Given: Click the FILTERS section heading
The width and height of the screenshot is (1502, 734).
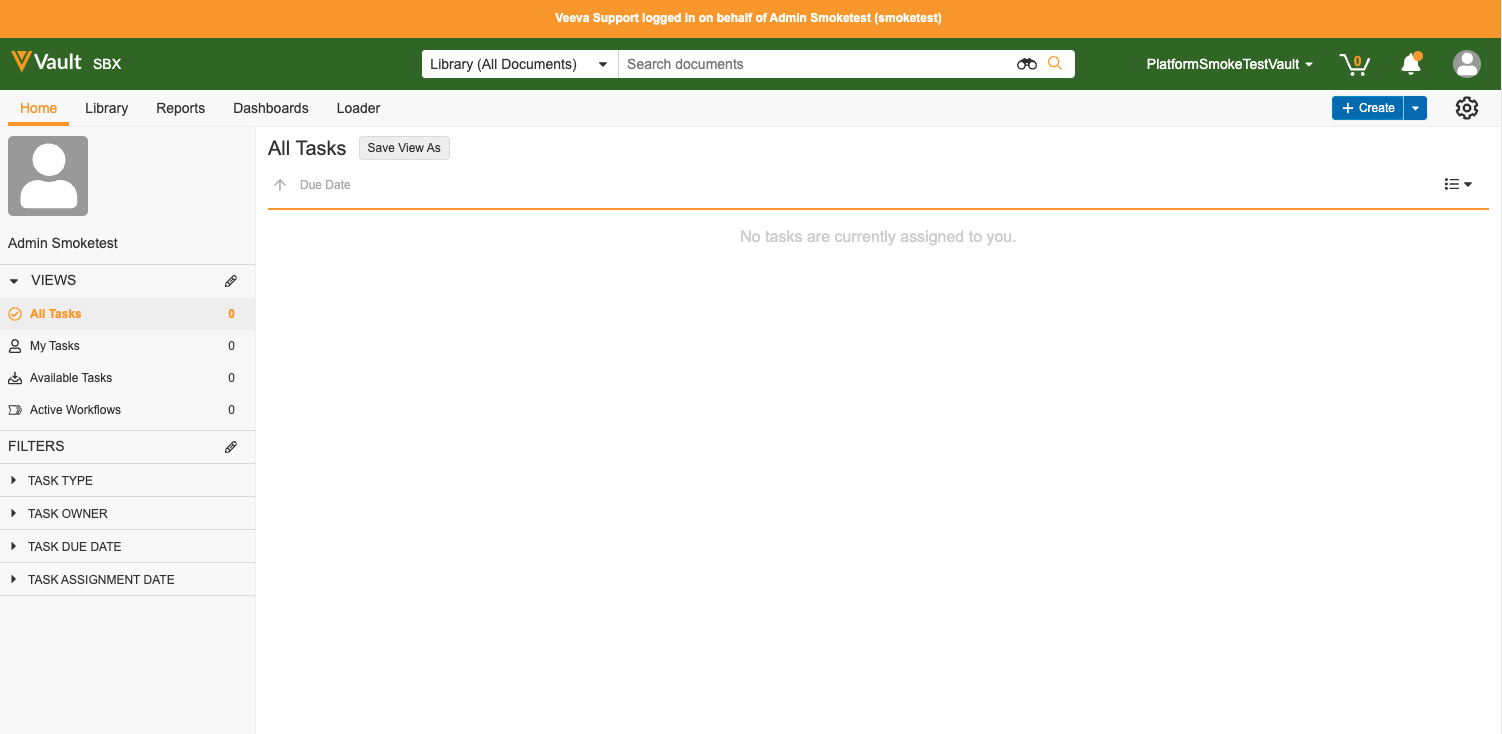Looking at the screenshot, I should pos(36,447).
